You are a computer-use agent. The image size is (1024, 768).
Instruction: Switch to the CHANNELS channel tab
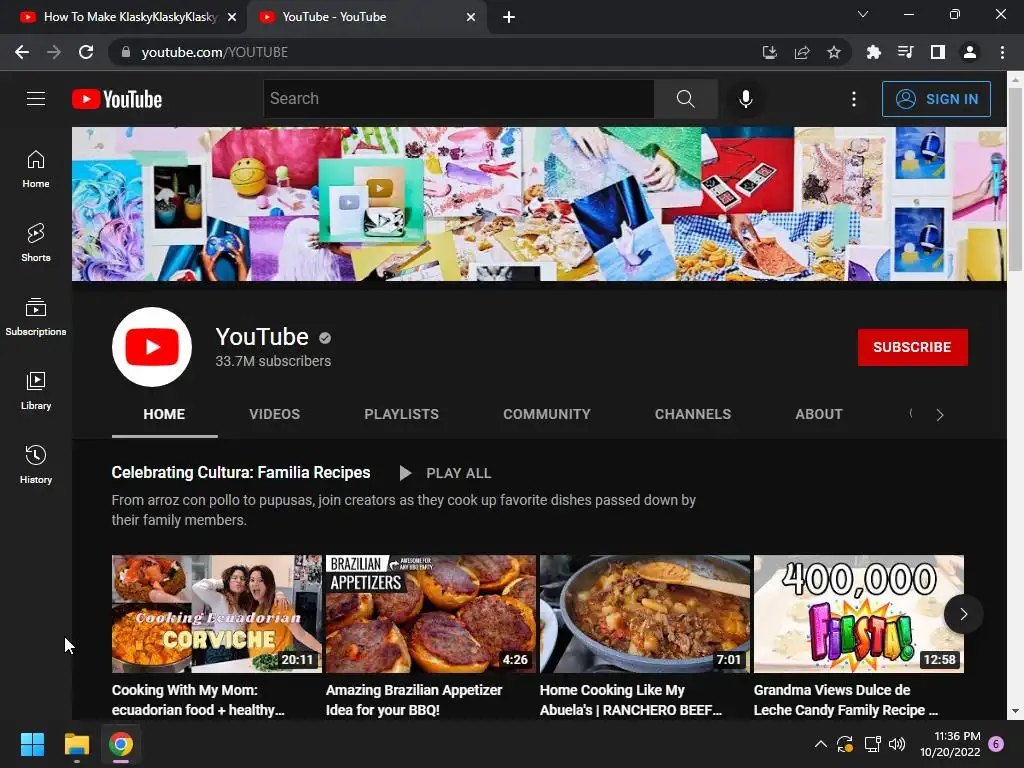693,414
